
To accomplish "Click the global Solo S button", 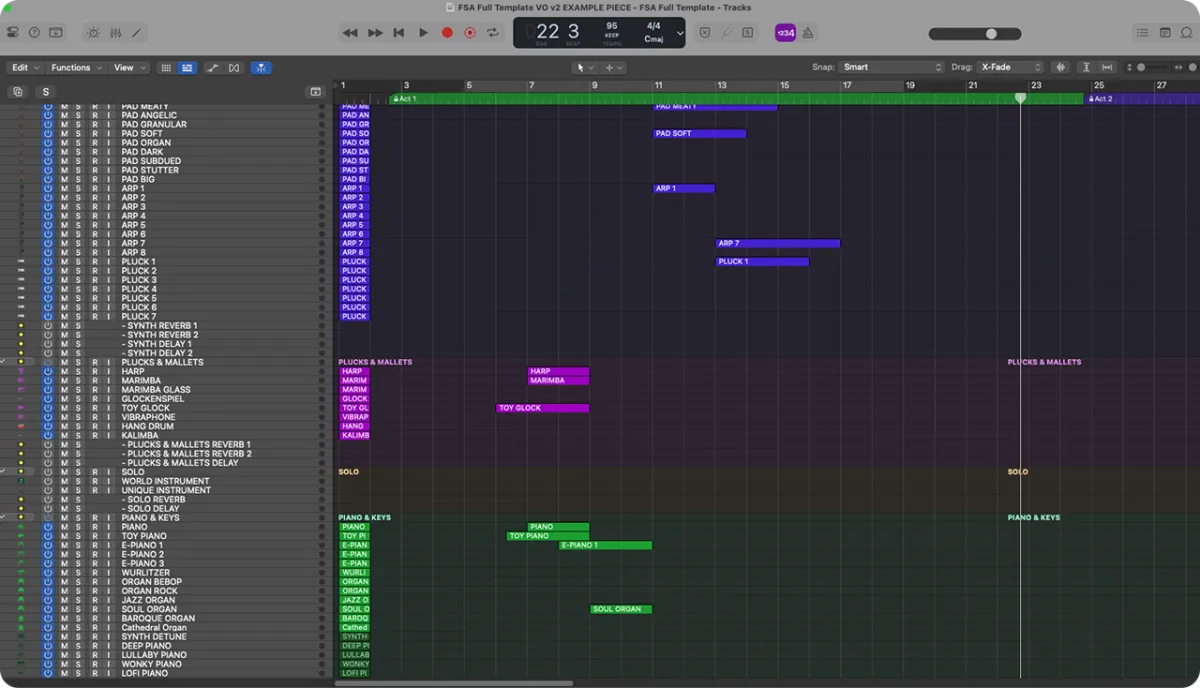I will [45, 92].
